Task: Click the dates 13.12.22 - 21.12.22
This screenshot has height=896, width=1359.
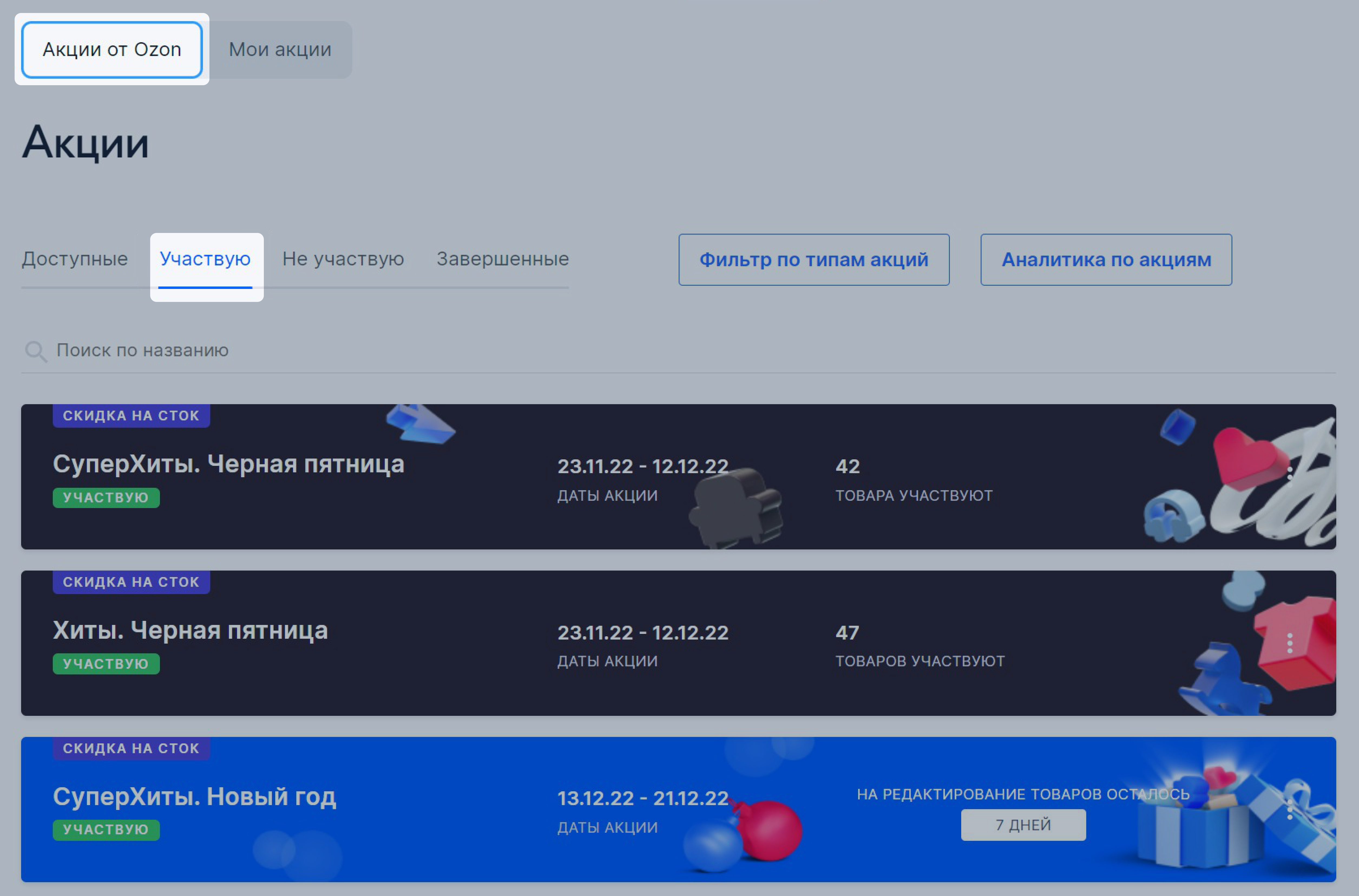Action: click(643, 798)
